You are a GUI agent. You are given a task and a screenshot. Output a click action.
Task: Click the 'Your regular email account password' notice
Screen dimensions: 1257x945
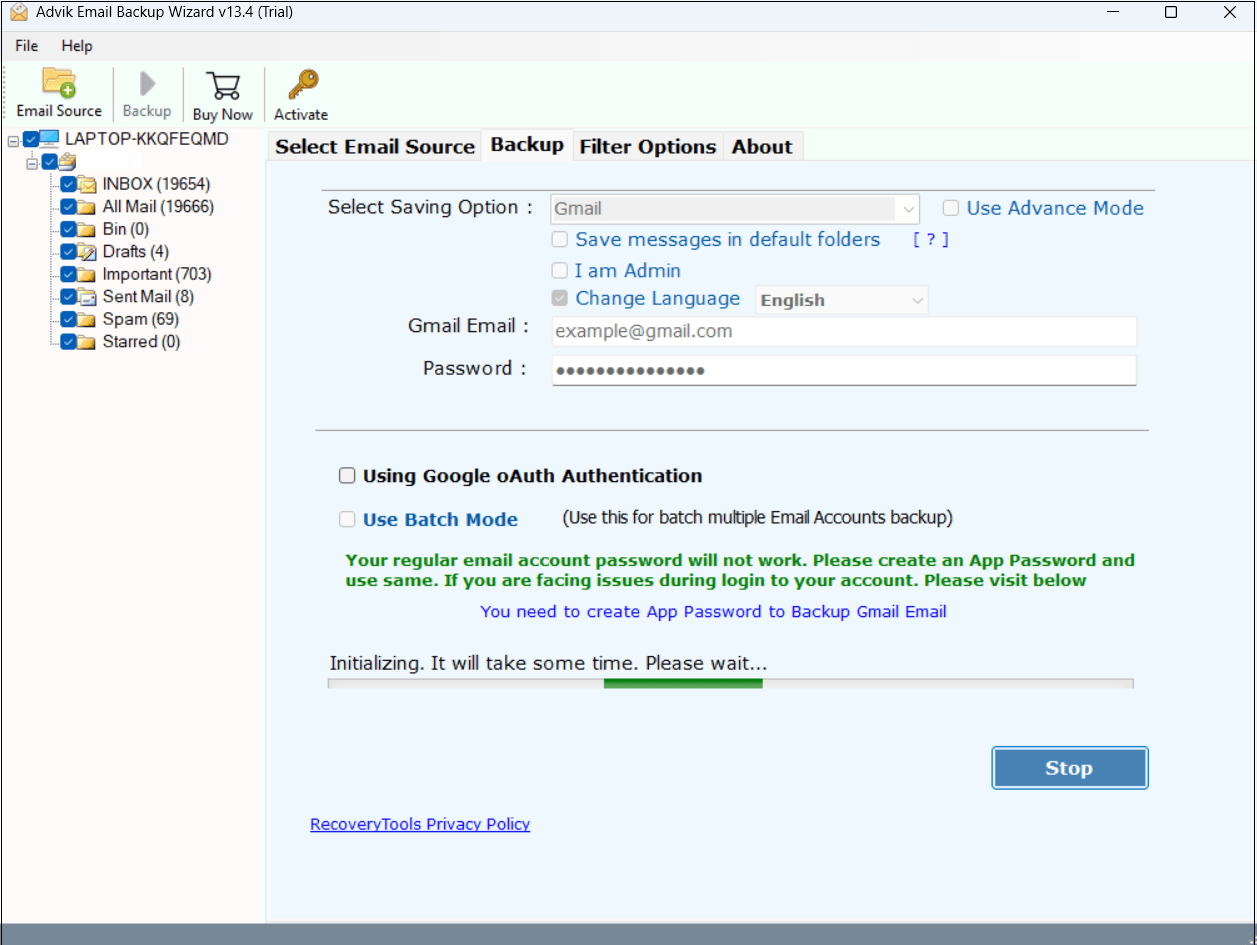pyautogui.click(x=740, y=570)
